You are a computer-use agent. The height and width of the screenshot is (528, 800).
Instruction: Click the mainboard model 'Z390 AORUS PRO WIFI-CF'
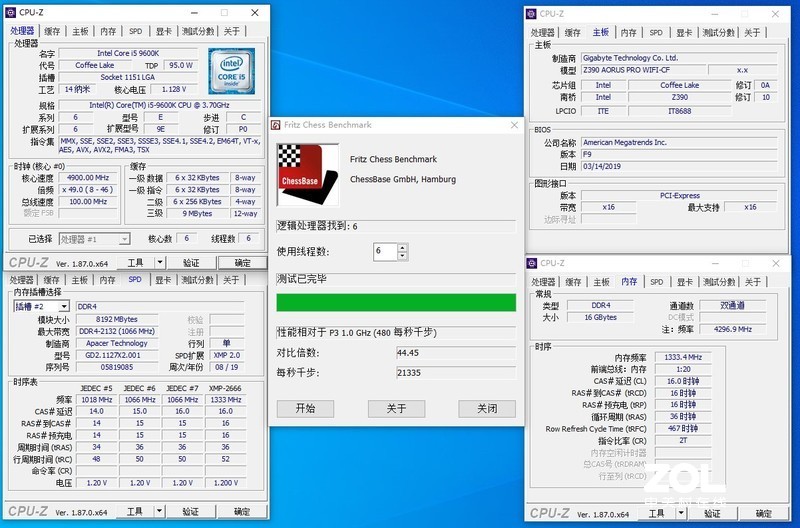pyautogui.click(x=644, y=70)
